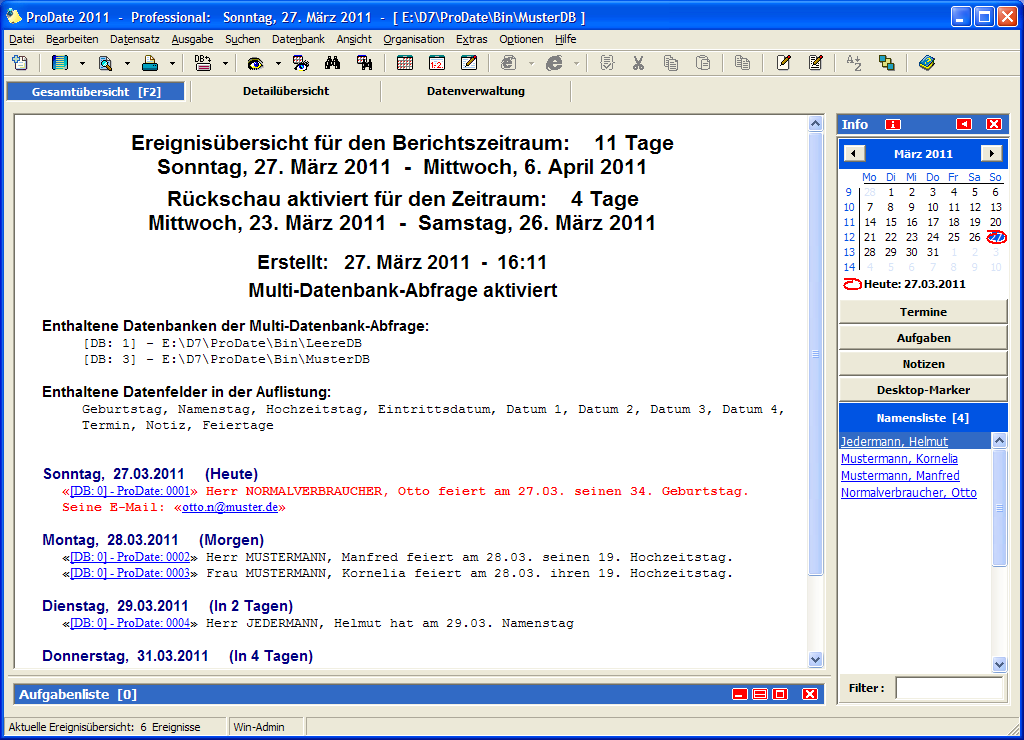
Task: Minimize the Aufgabenliste panel
Action: 739,694
